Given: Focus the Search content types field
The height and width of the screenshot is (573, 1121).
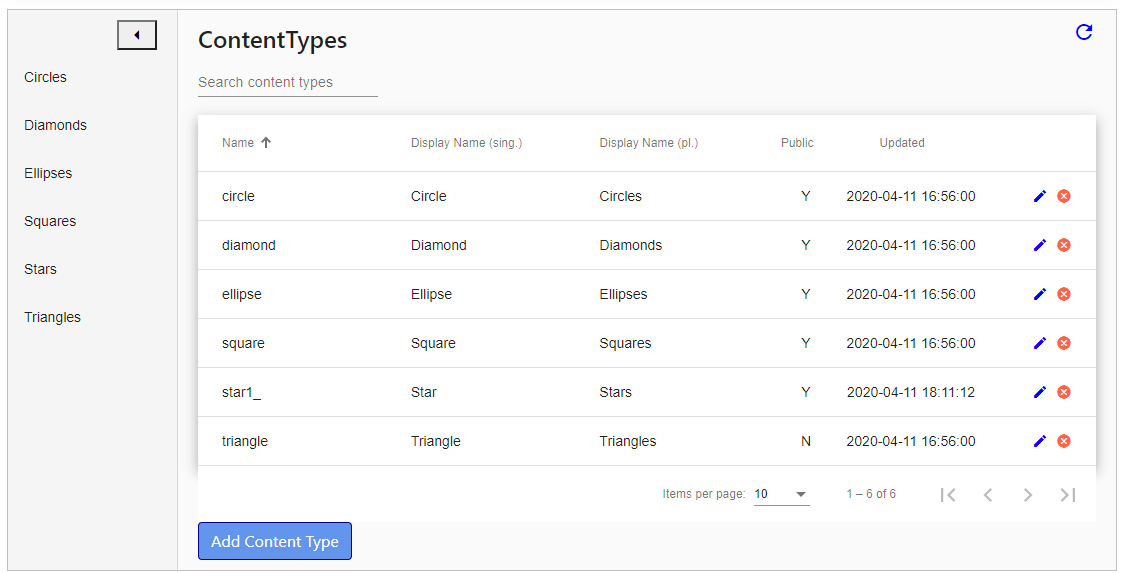Looking at the screenshot, I should [287, 82].
